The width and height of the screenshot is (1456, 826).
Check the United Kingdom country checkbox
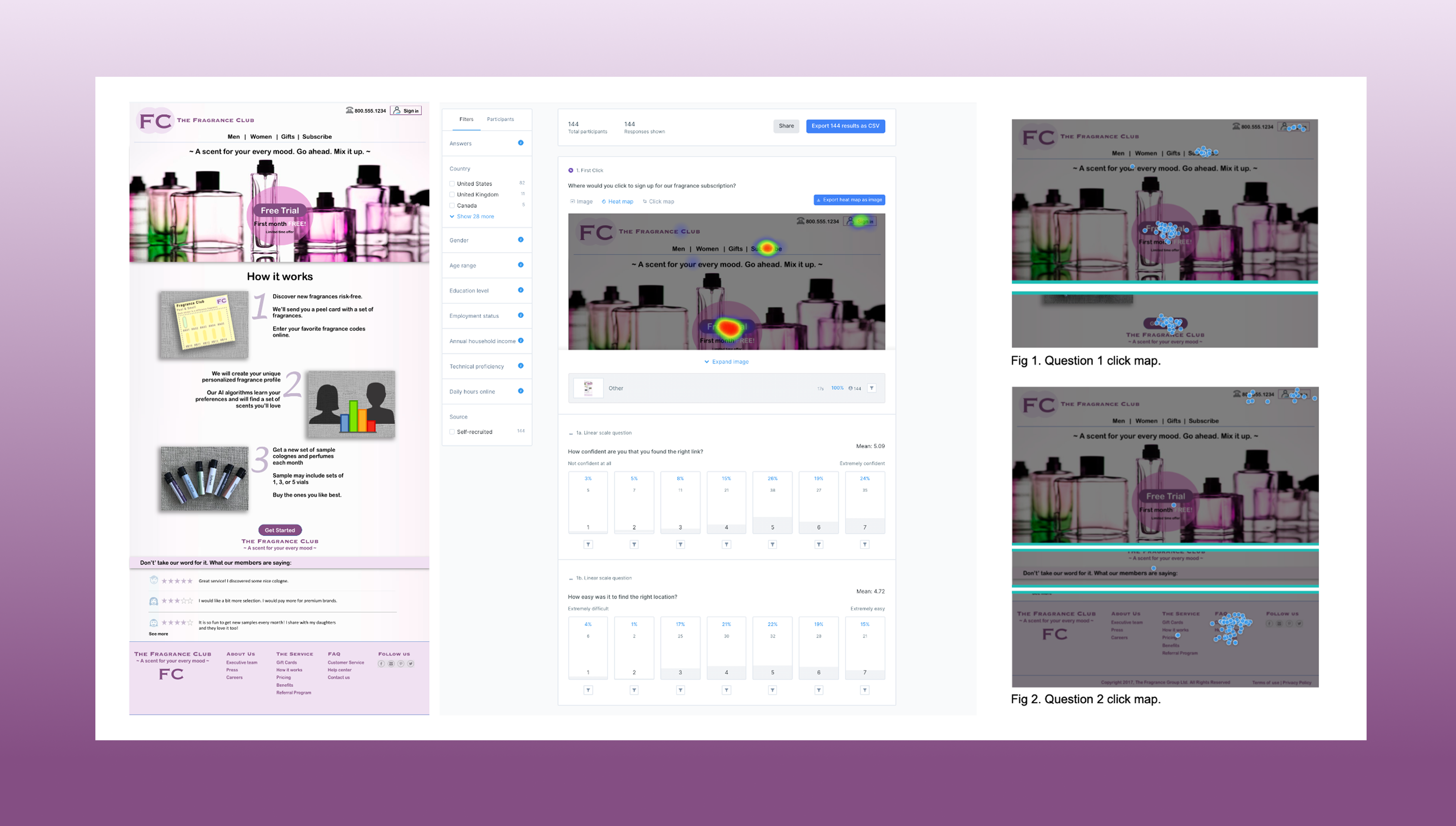click(452, 195)
